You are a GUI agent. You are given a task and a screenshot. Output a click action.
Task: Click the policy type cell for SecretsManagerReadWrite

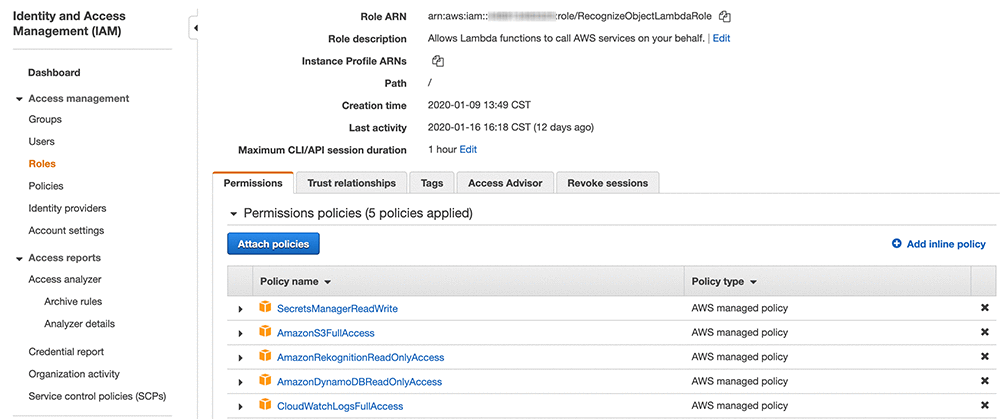[740, 308]
